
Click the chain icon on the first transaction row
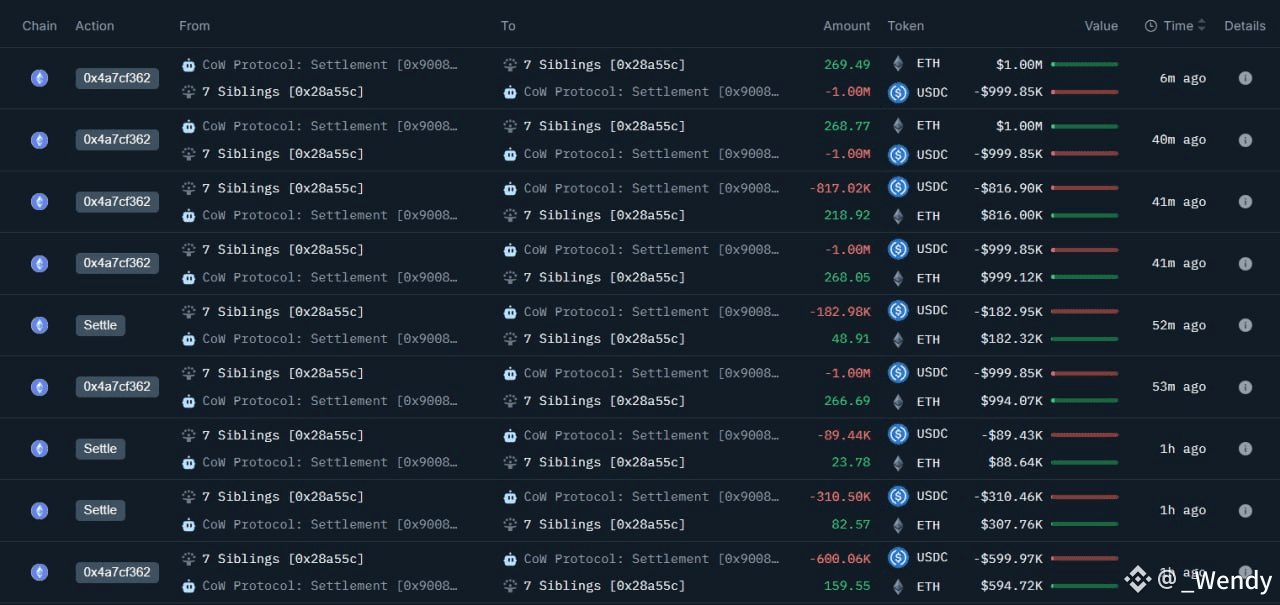39,78
